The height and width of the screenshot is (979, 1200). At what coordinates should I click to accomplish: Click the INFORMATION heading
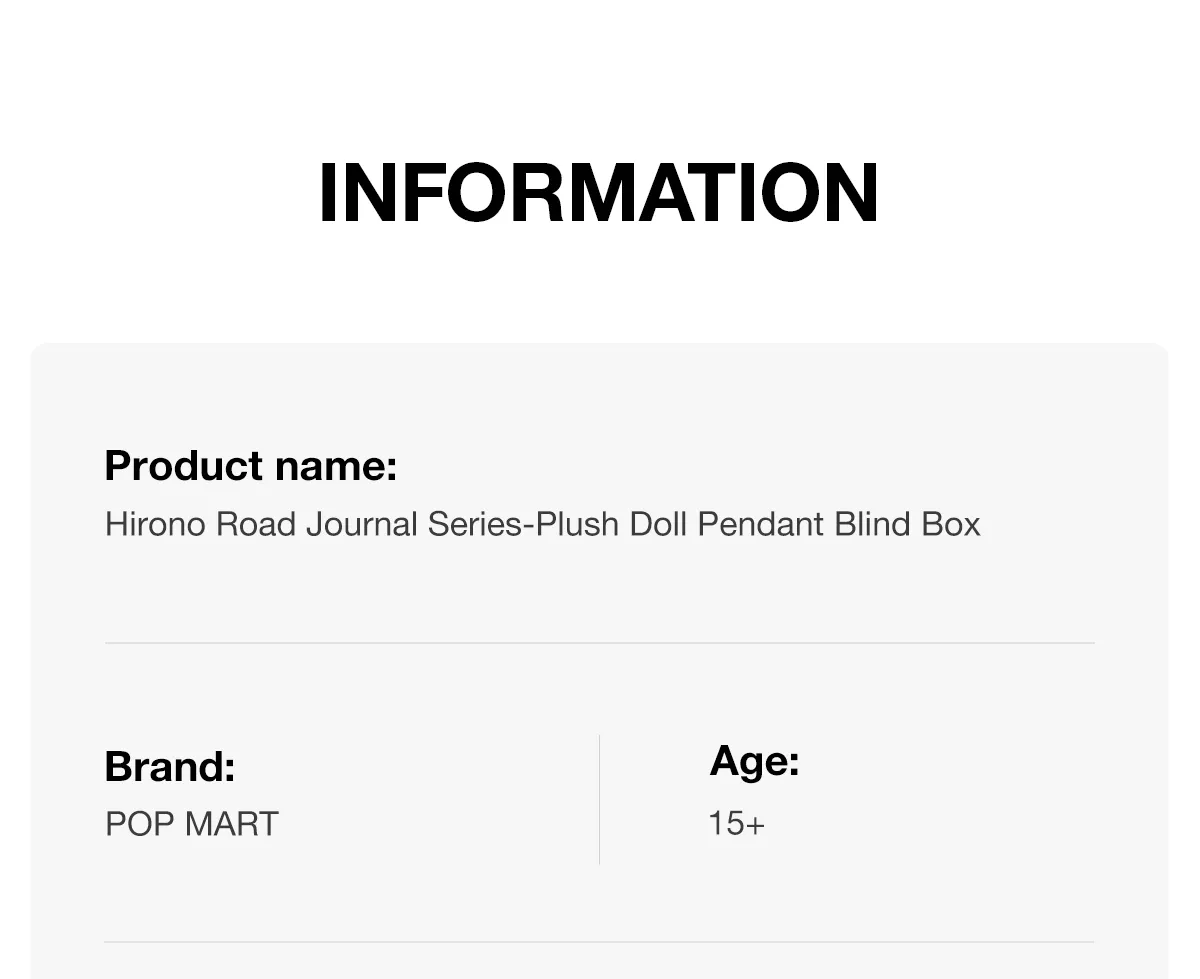598,192
